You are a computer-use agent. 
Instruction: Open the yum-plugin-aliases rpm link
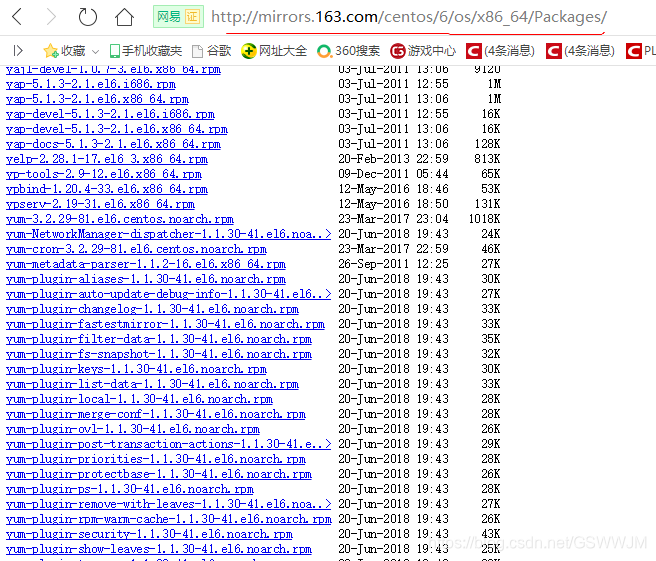click(146, 279)
